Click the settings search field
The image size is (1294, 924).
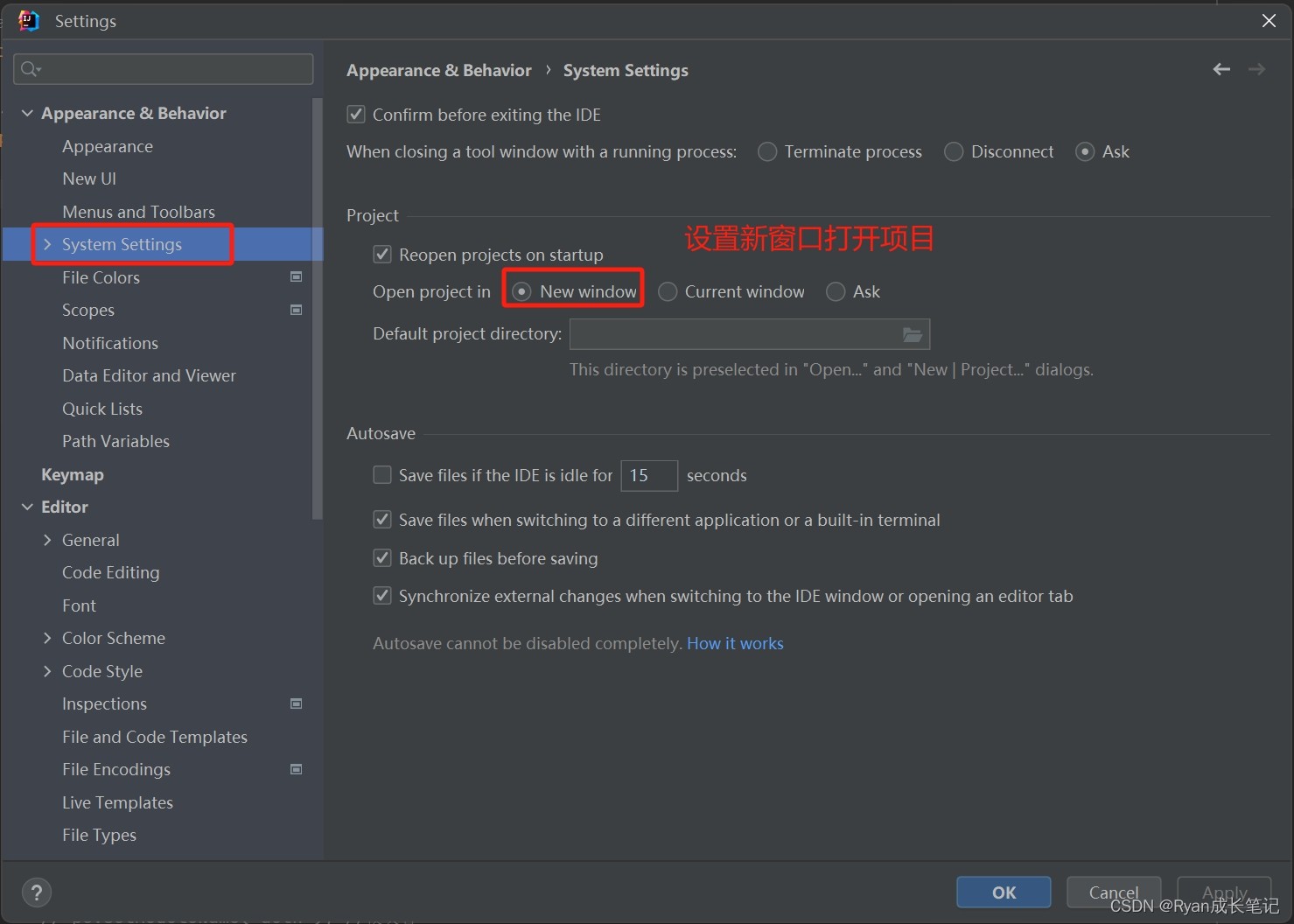click(164, 69)
